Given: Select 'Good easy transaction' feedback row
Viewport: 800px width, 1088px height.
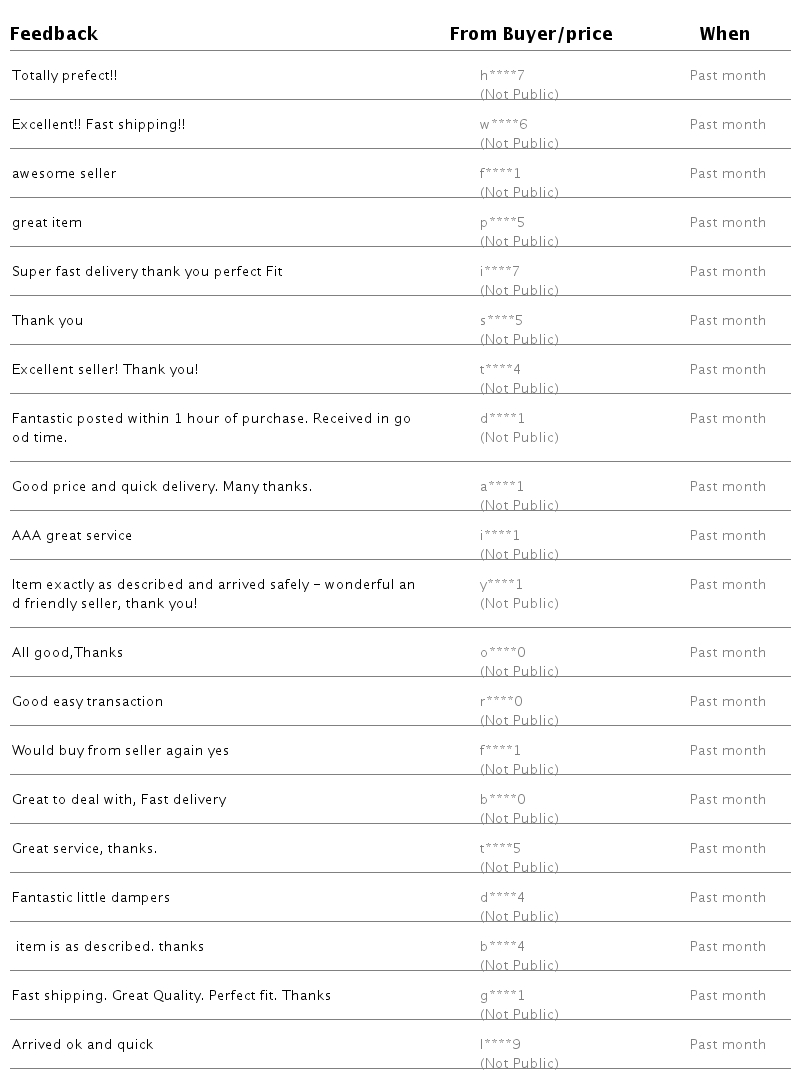Looking at the screenshot, I should click(x=87, y=702).
